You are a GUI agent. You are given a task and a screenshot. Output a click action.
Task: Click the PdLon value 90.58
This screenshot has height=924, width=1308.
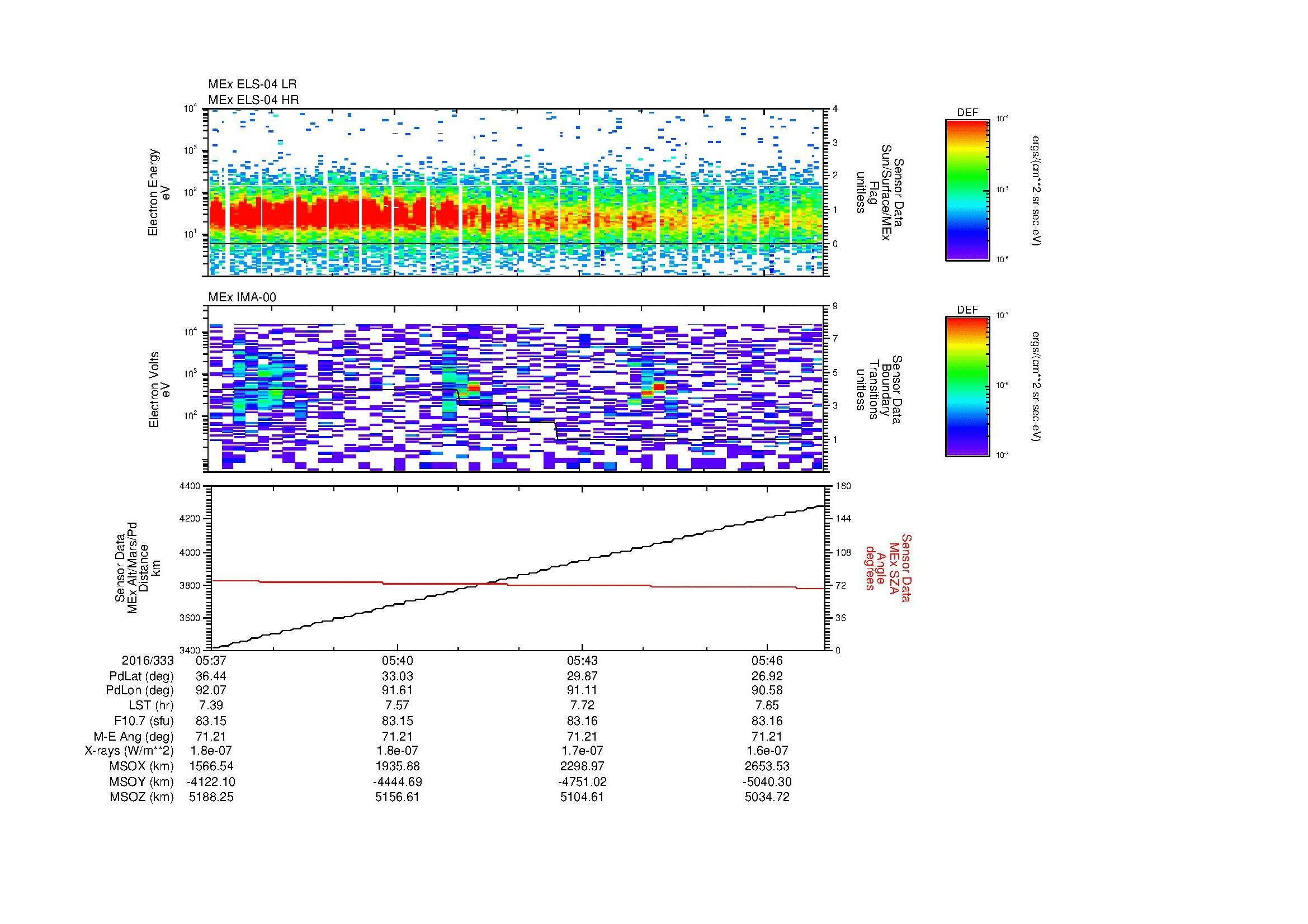tap(767, 690)
